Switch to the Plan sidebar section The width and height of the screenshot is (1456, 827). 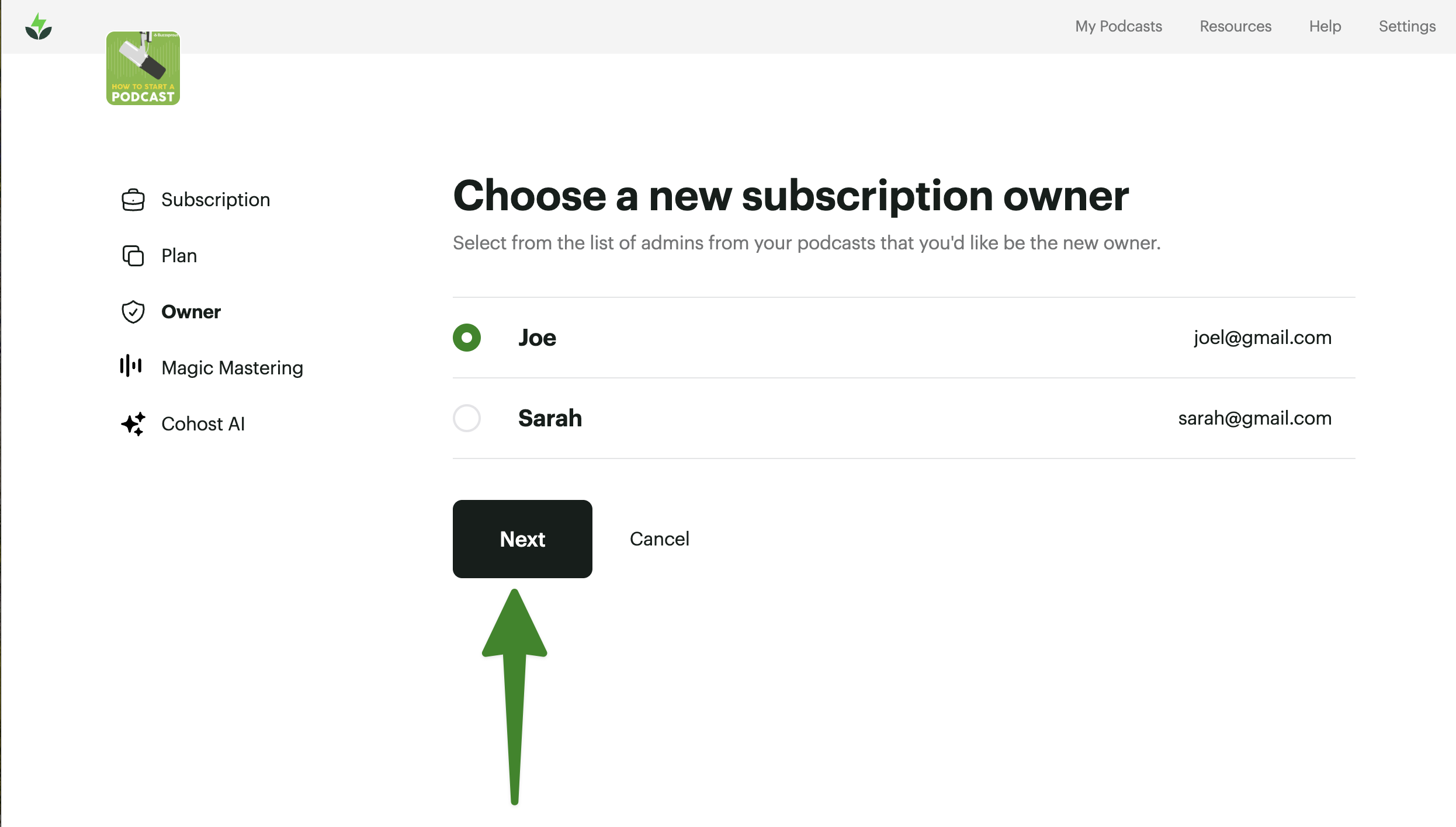tap(179, 256)
